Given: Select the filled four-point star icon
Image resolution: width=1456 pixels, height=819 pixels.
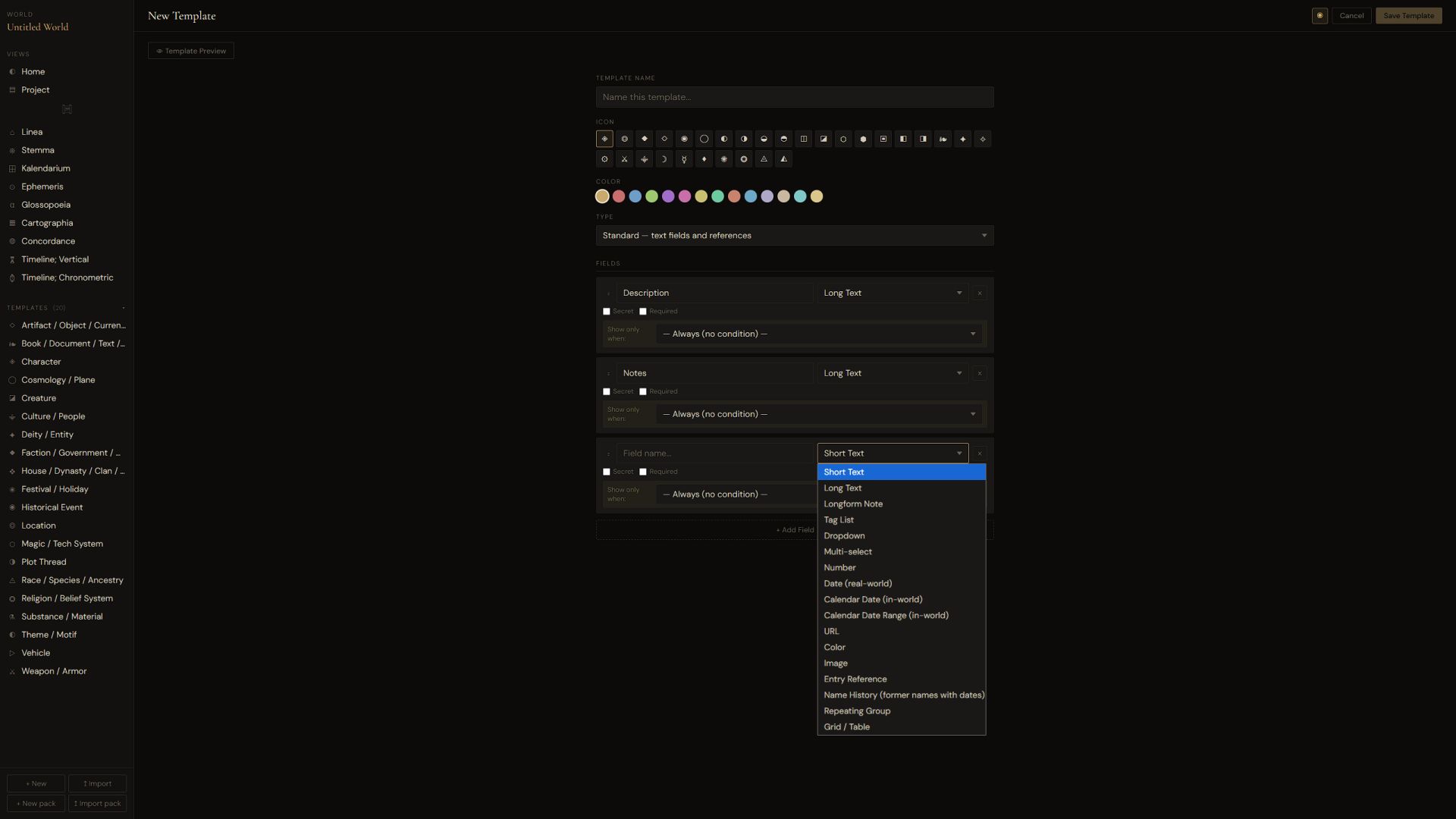Looking at the screenshot, I should (963, 139).
